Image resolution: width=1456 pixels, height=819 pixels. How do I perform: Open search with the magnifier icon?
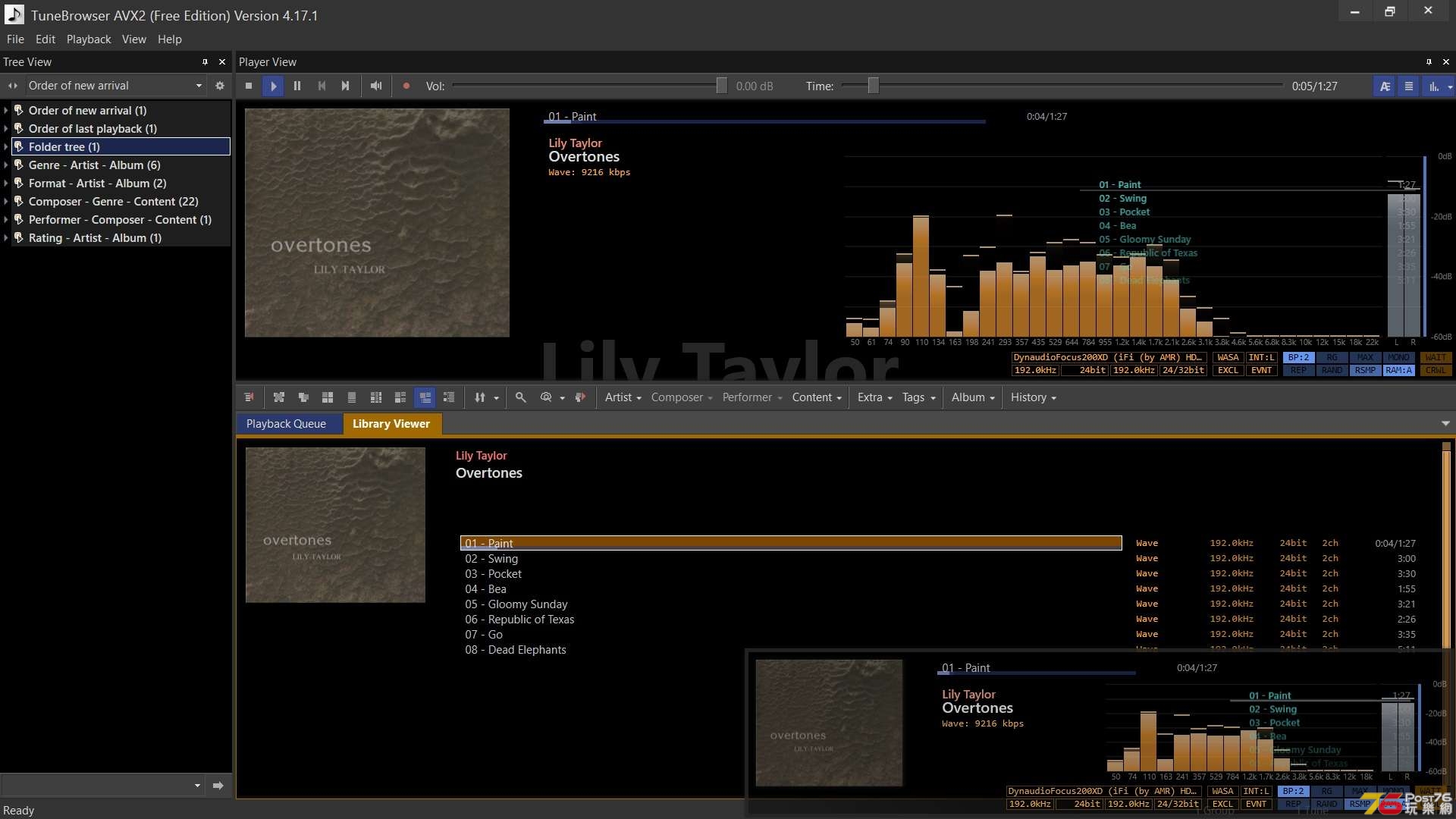point(521,397)
